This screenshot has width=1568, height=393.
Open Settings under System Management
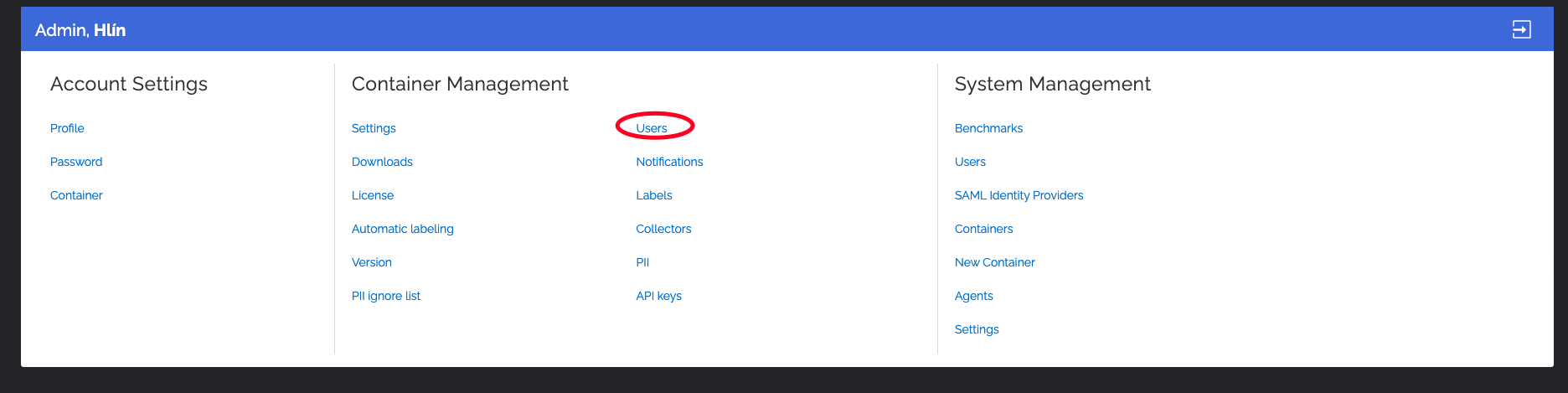977,329
